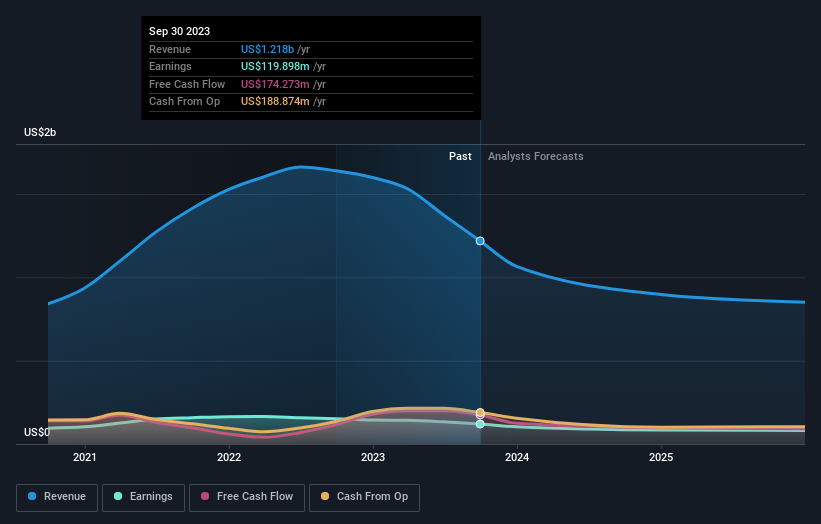This screenshot has height=524, width=821.
Task: Toggle the Cash From Op legend button
Action: pos(364,497)
